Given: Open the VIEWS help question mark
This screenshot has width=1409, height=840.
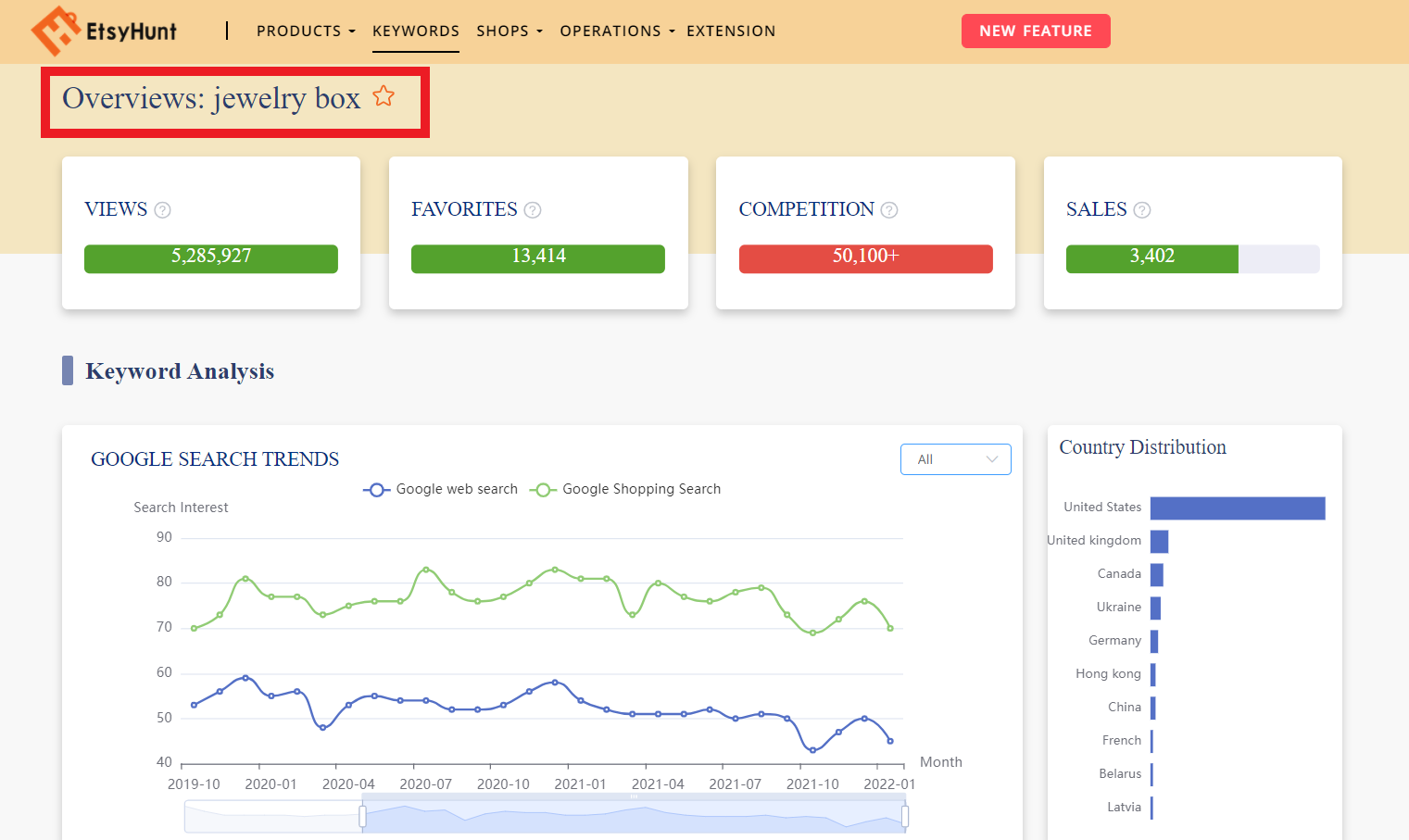Looking at the screenshot, I should [162, 210].
